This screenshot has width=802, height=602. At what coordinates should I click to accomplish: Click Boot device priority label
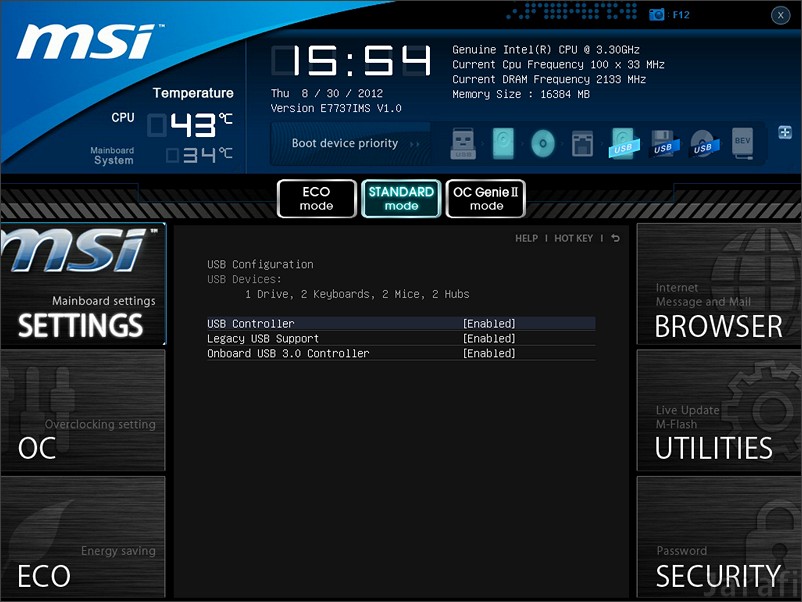(345, 143)
